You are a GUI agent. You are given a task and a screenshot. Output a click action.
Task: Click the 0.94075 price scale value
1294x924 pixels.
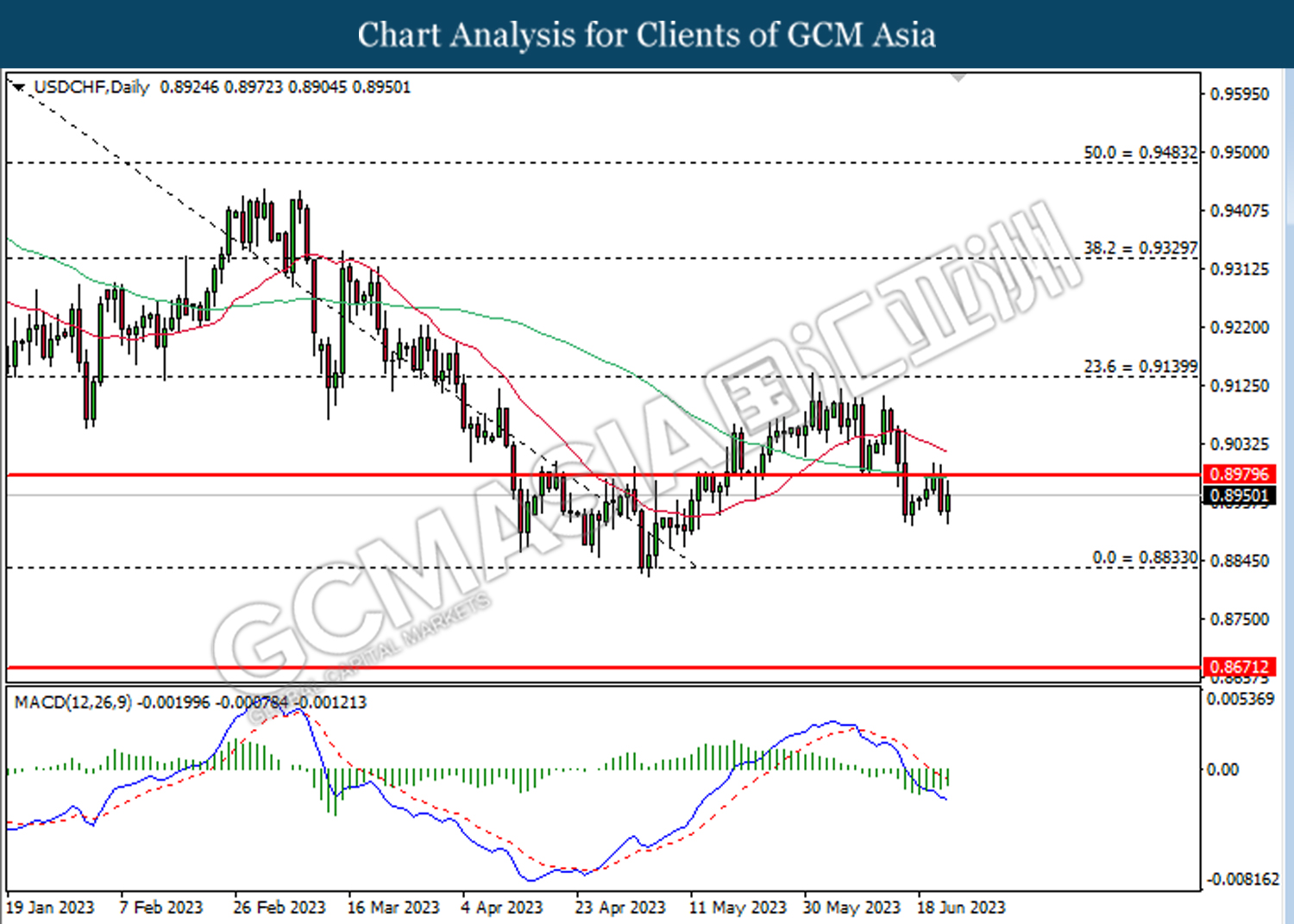(1240, 211)
